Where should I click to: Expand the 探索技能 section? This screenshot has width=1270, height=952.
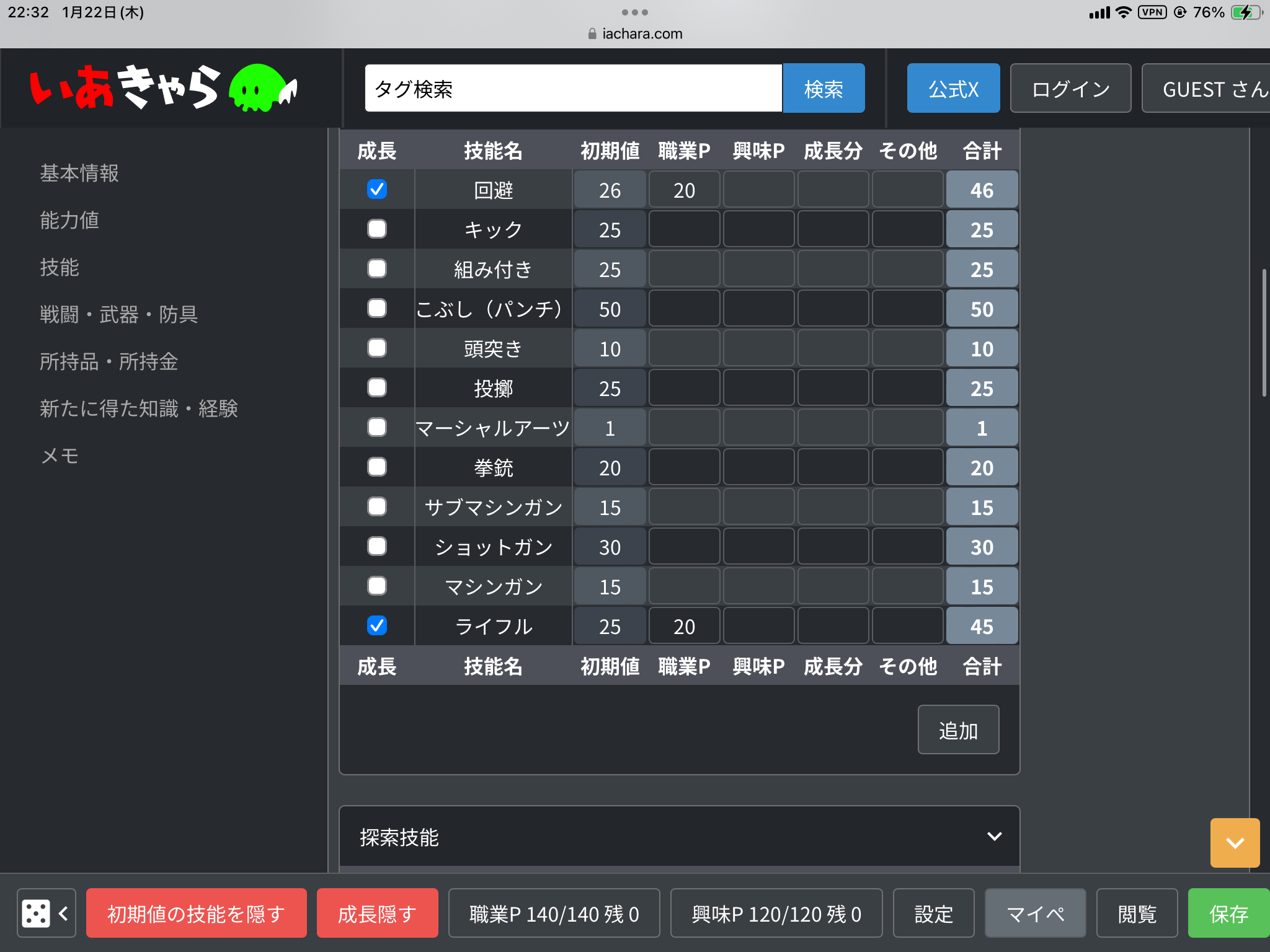994,837
